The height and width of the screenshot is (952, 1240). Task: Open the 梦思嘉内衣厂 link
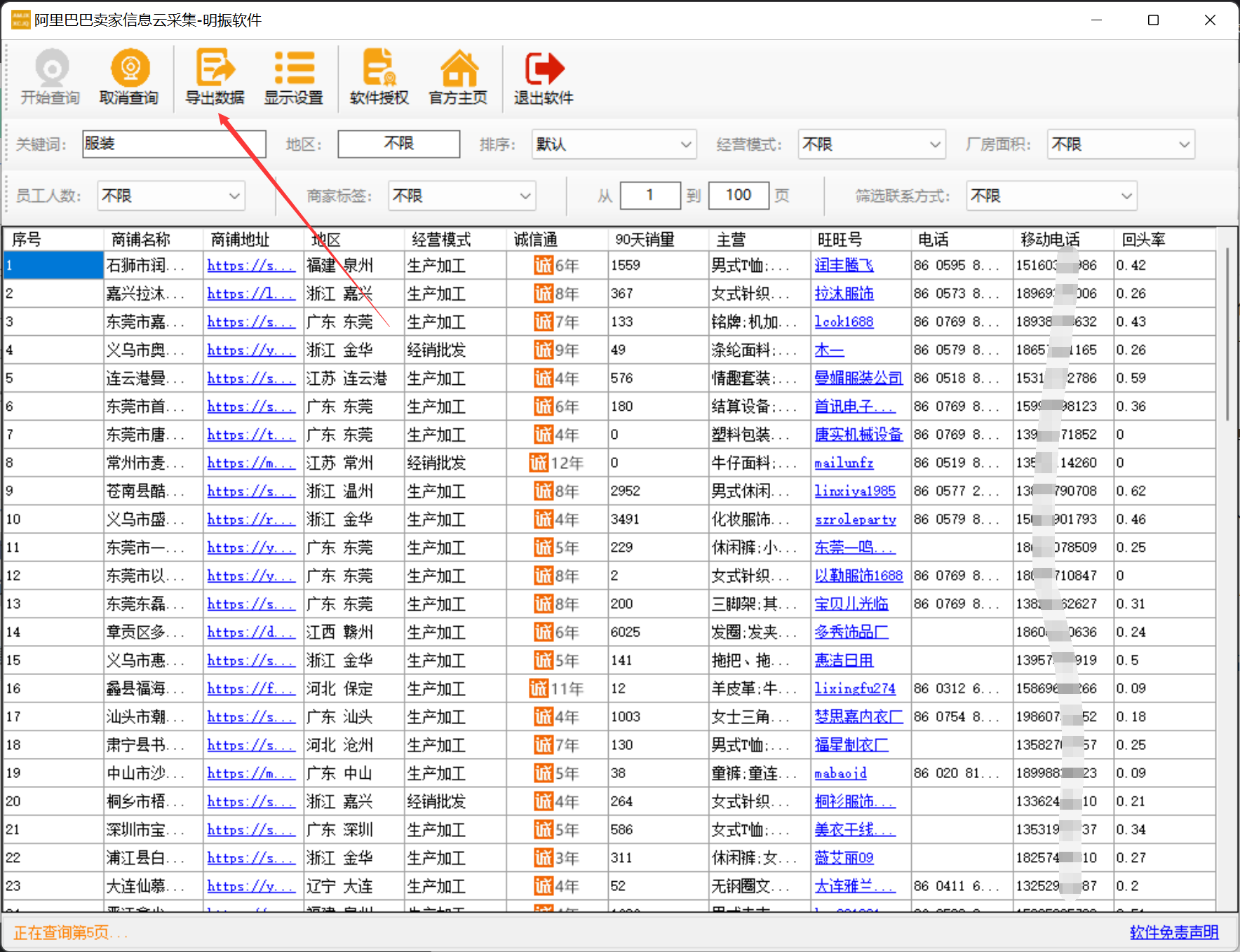tap(858, 716)
